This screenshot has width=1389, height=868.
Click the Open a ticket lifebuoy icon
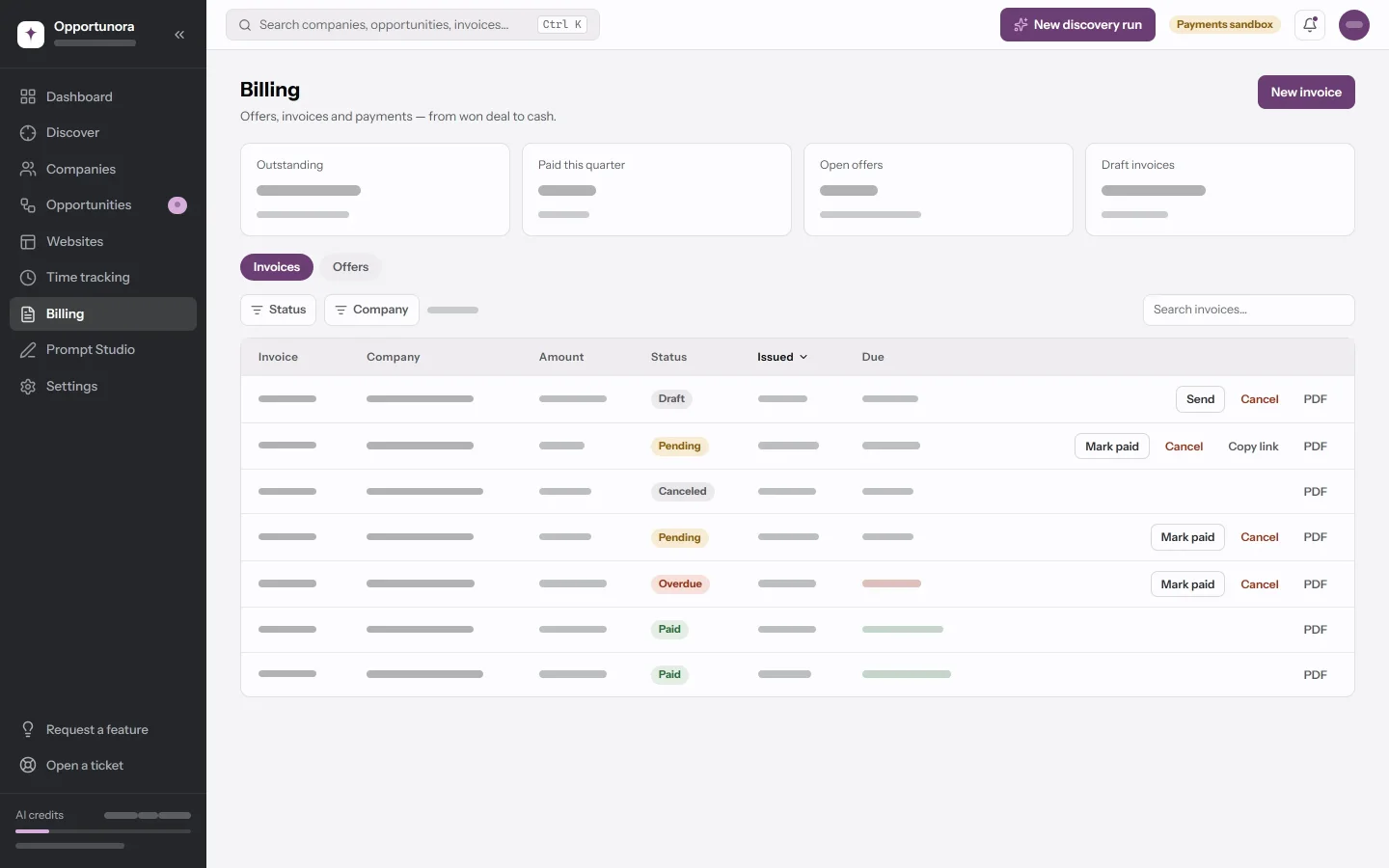click(28, 766)
